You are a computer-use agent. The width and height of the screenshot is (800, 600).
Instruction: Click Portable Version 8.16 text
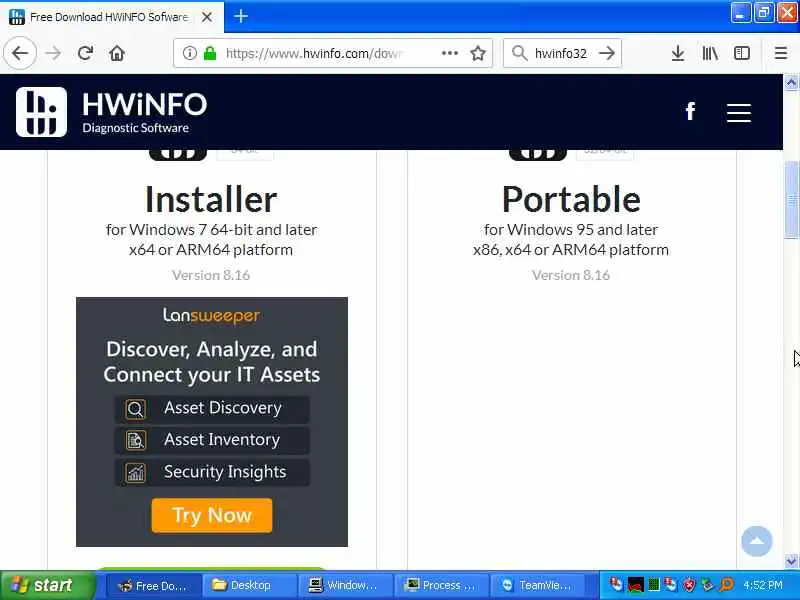click(571, 276)
